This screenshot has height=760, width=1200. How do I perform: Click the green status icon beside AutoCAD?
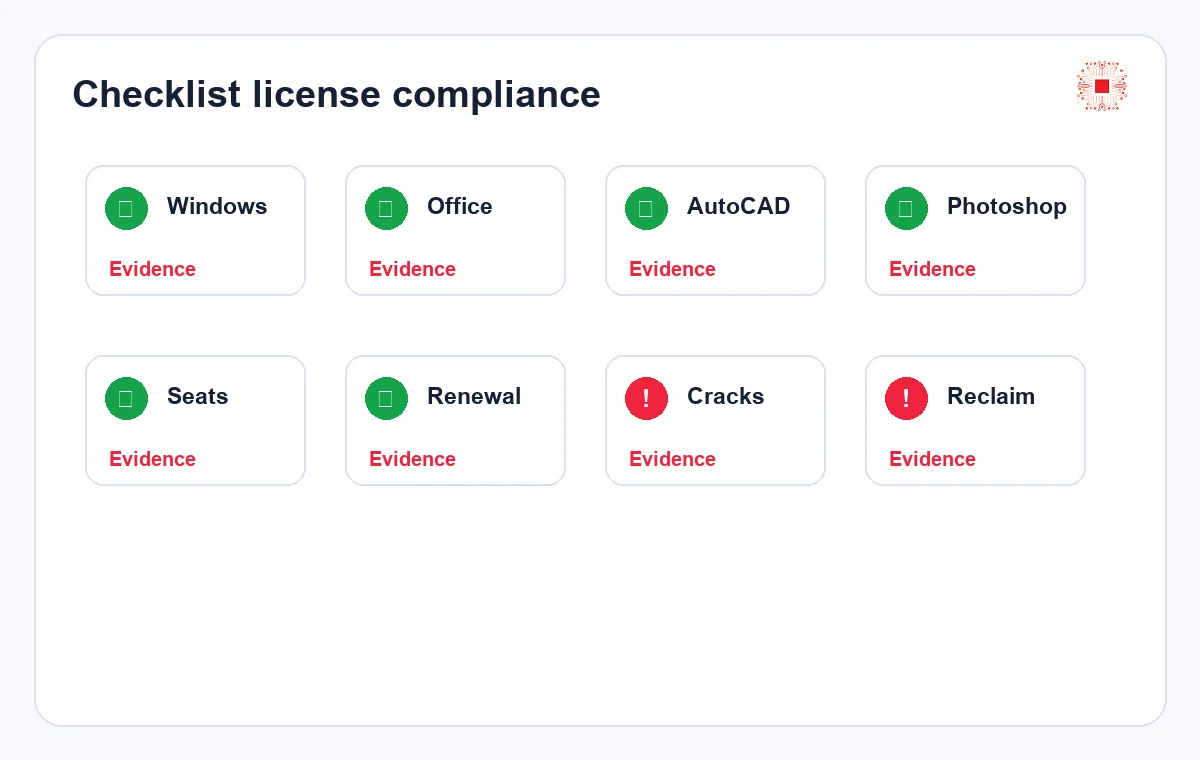click(x=646, y=208)
